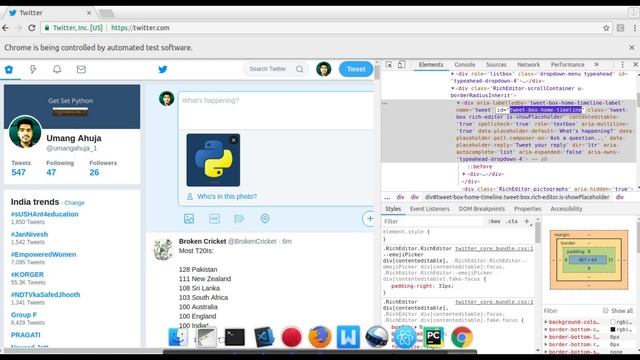
Task: Open Notifications bell icon
Action: 57,69
